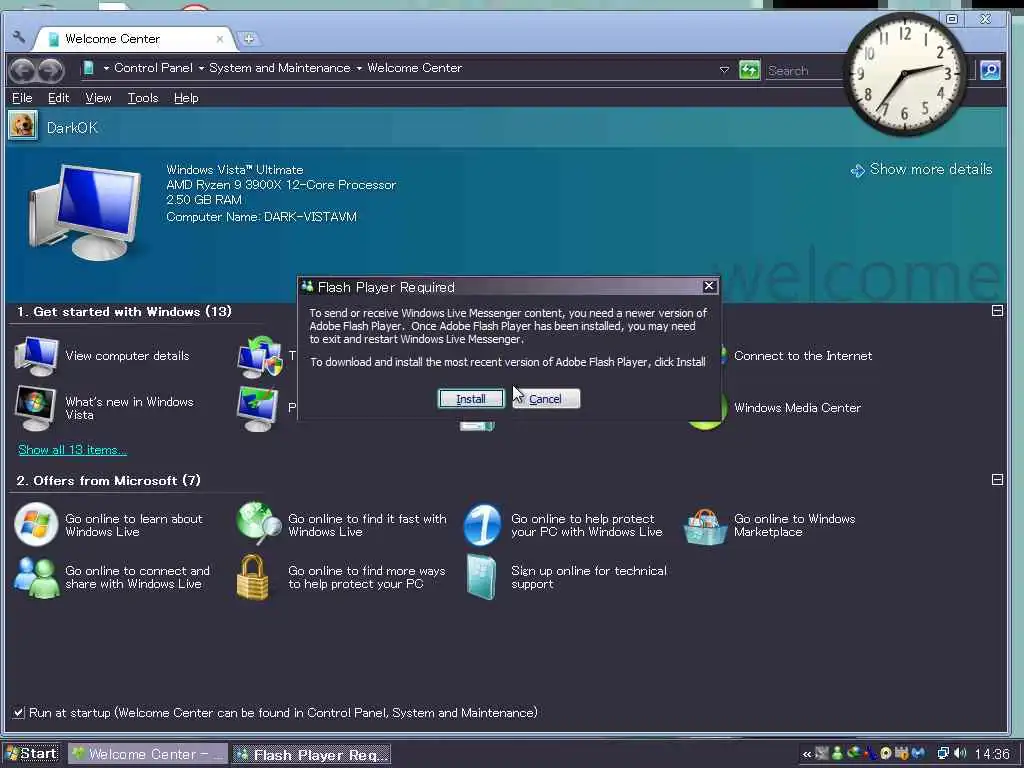Image resolution: width=1024 pixels, height=768 pixels.
Task: Click the taskbar clock showing 14:36
Action: tap(993, 754)
